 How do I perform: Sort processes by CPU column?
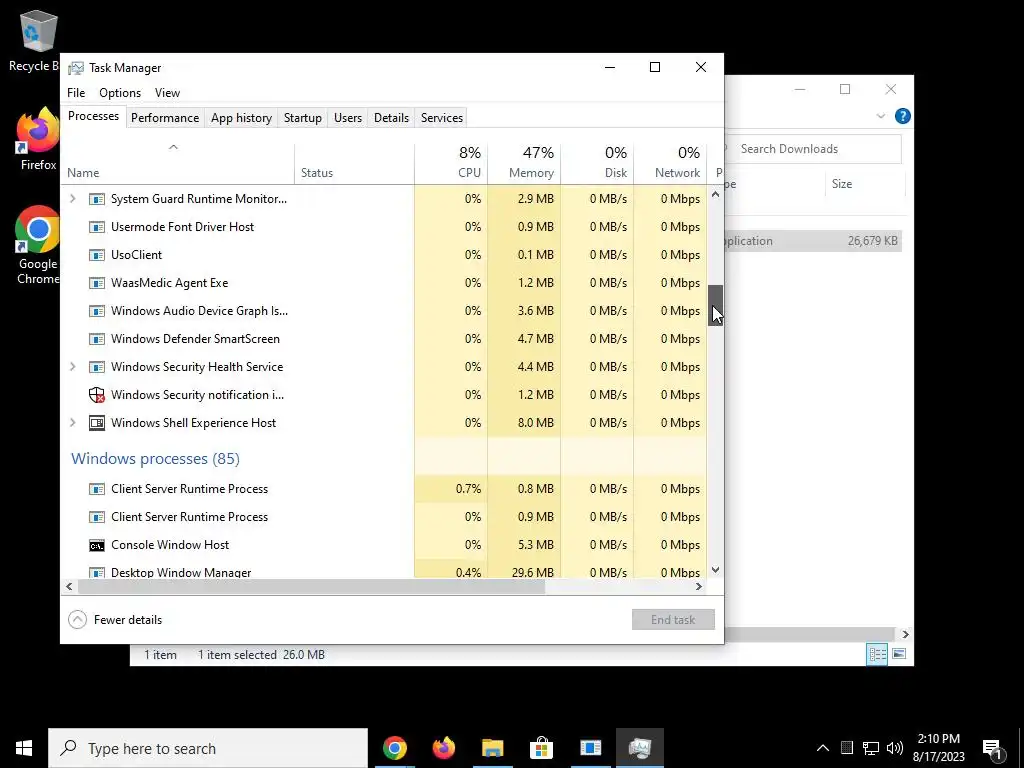pos(451,163)
